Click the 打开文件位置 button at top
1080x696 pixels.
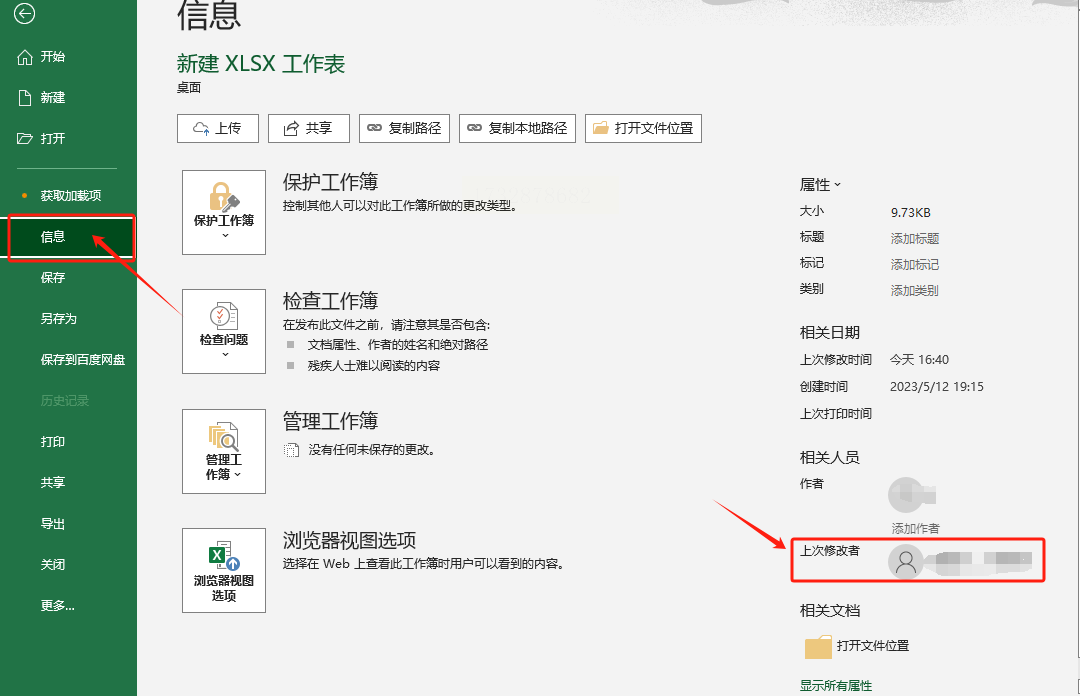[643, 128]
